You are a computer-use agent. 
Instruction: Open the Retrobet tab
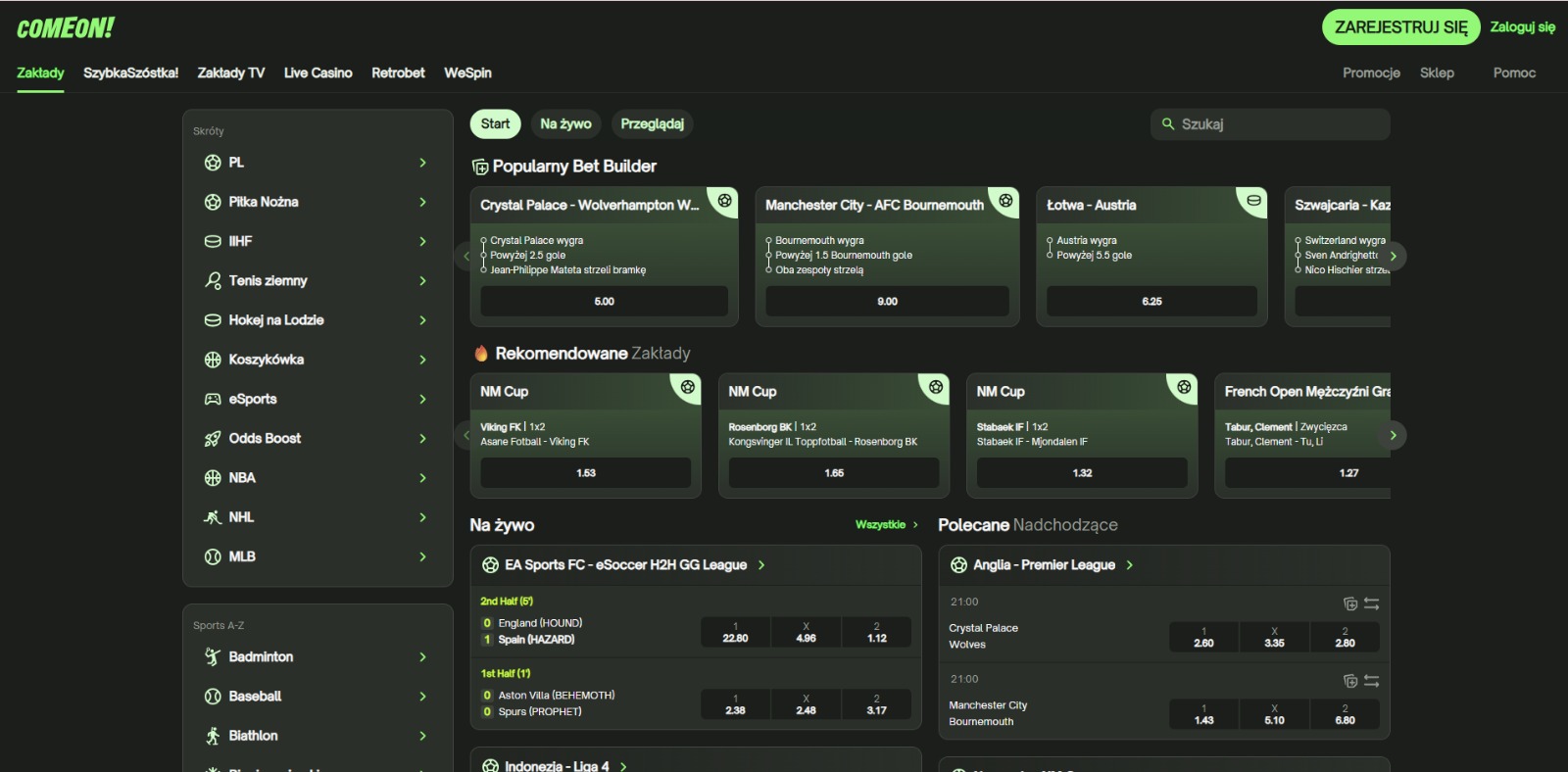click(398, 72)
